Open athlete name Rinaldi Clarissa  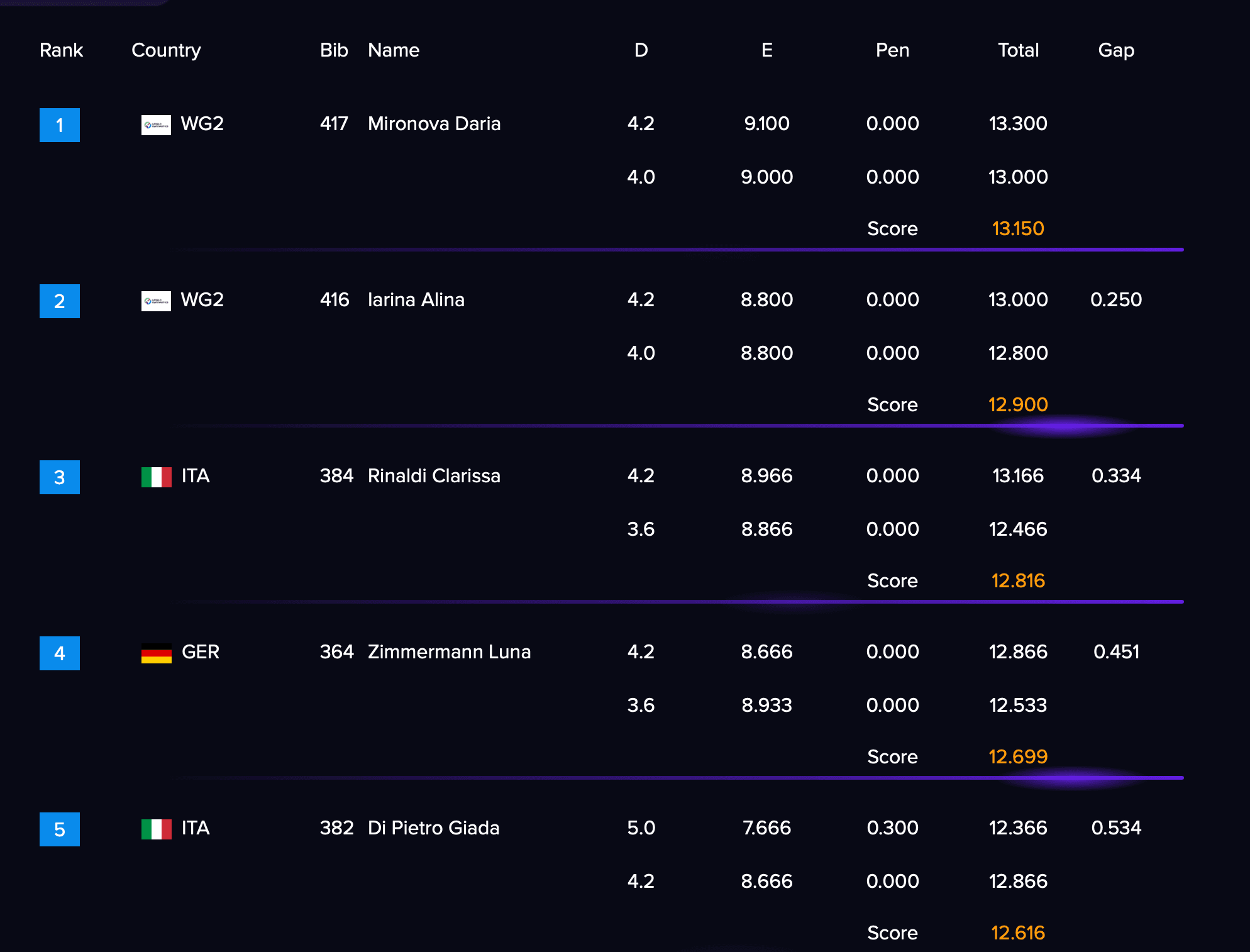pos(434,476)
